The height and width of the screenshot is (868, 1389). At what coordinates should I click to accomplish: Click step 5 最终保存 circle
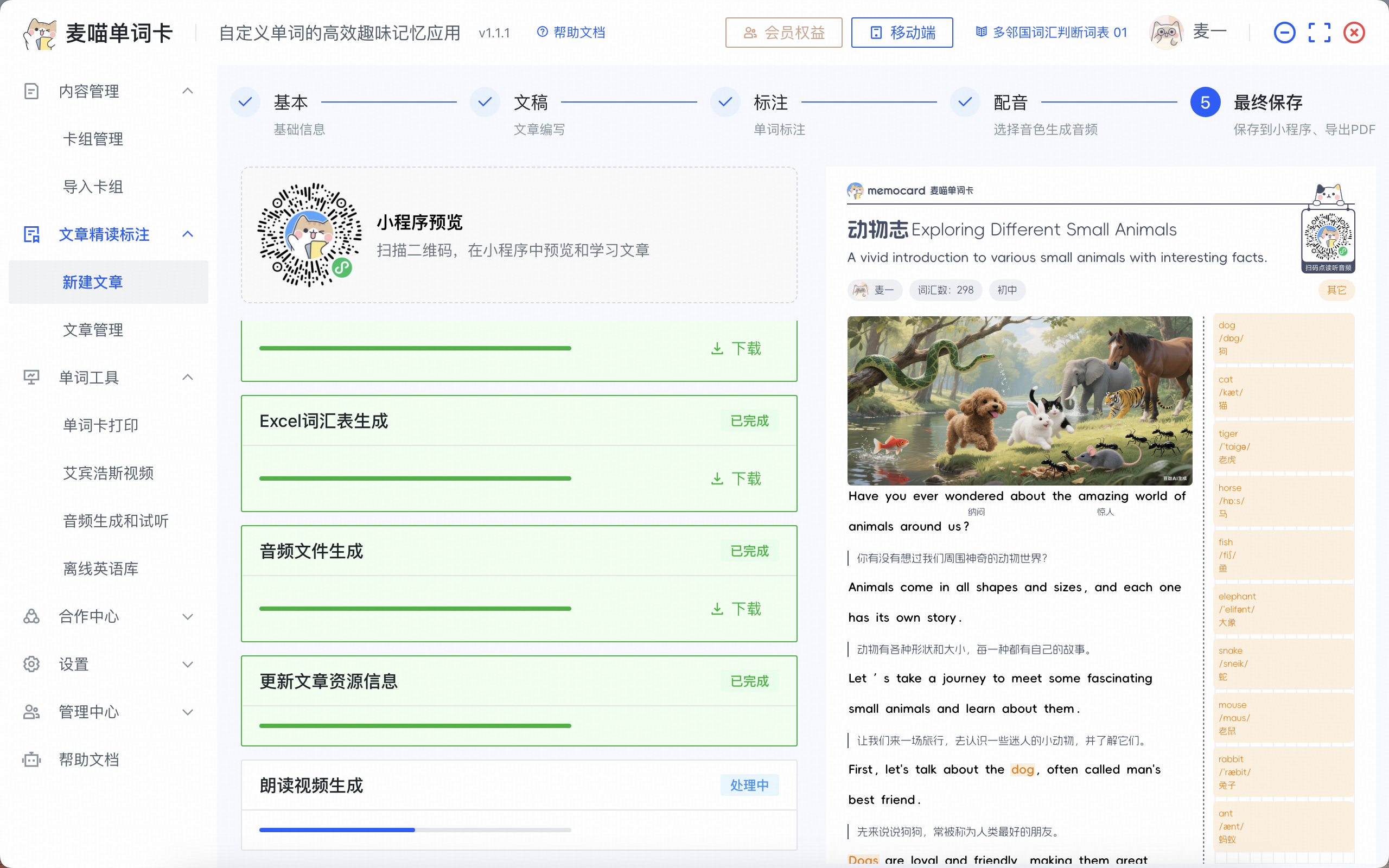click(1205, 102)
